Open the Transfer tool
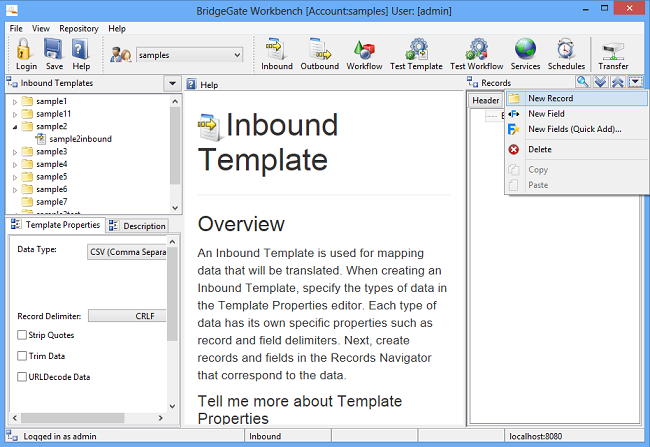This screenshot has width=650, height=447. tap(613, 51)
